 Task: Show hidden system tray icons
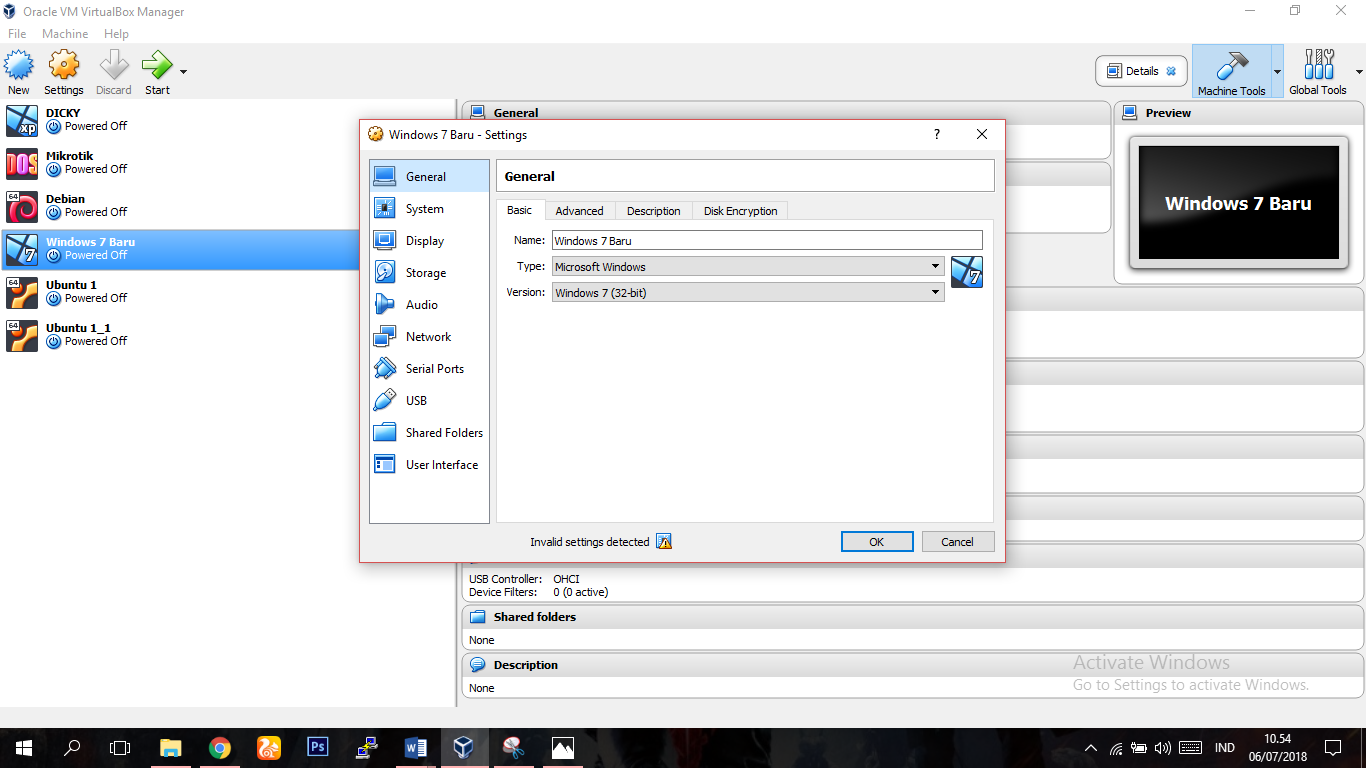click(x=1091, y=748)
